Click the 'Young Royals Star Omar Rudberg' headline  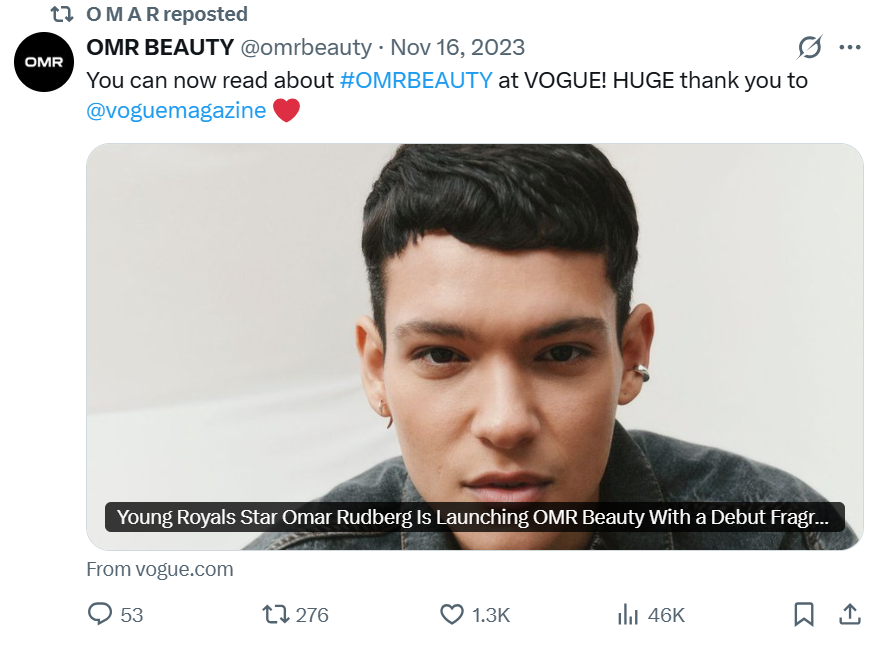[x=474, y=517]
